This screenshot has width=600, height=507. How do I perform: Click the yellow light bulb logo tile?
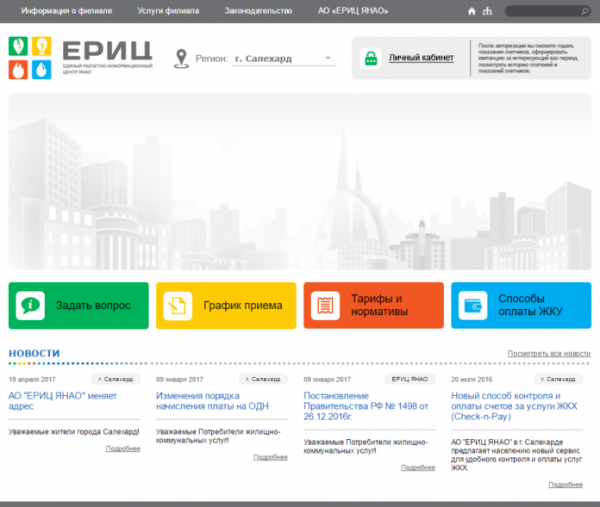pos(41,46)
